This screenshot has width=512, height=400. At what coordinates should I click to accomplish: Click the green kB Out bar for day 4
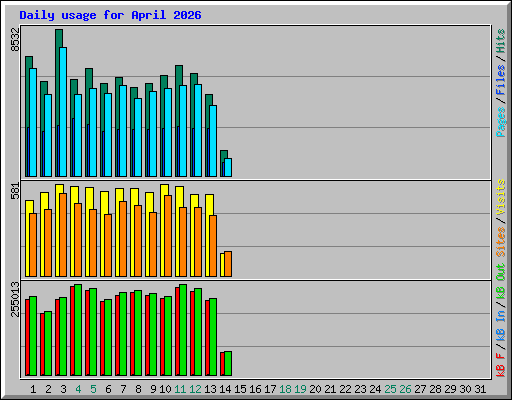[78, 330]
